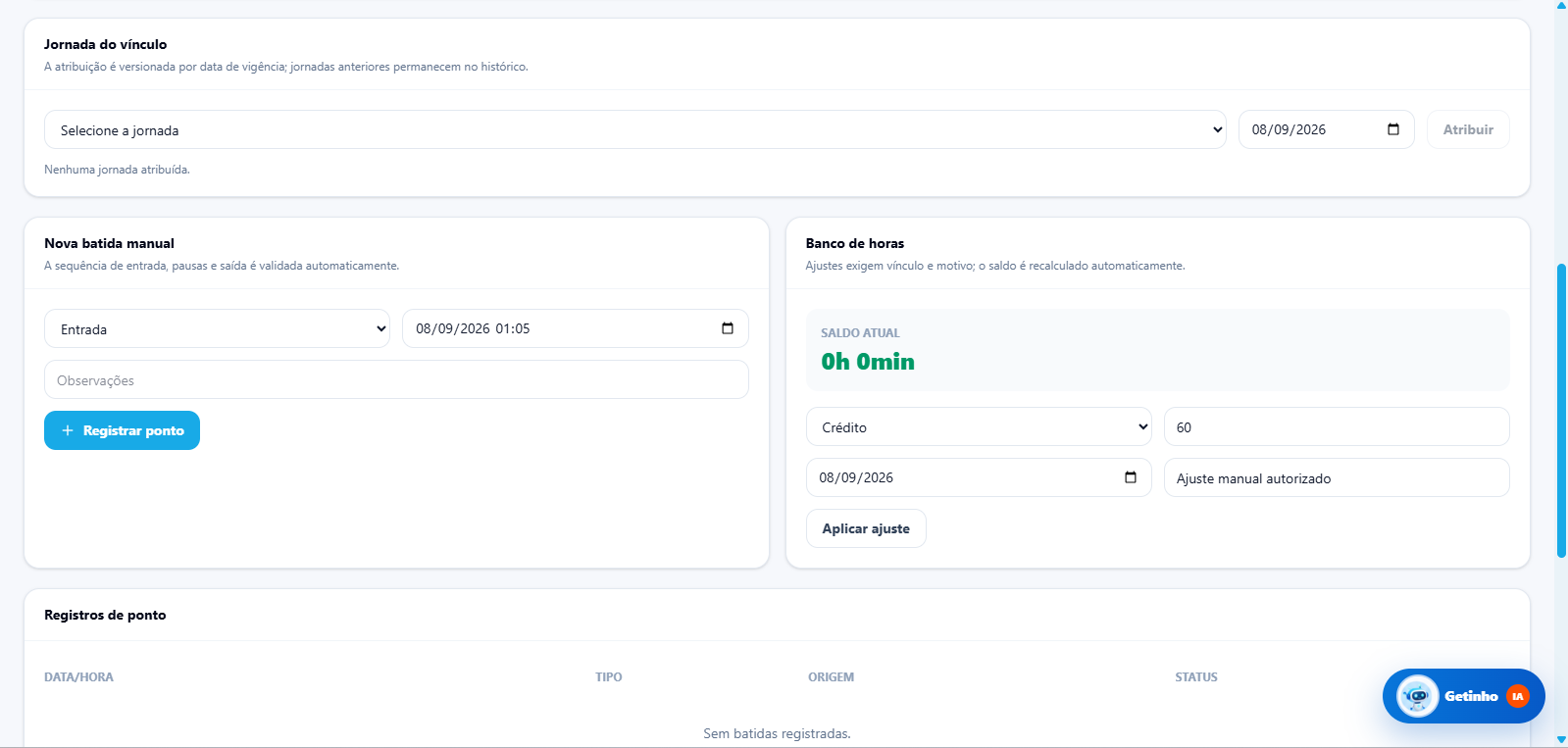Open the Entrada type dropdown

[x=217, y=328]
